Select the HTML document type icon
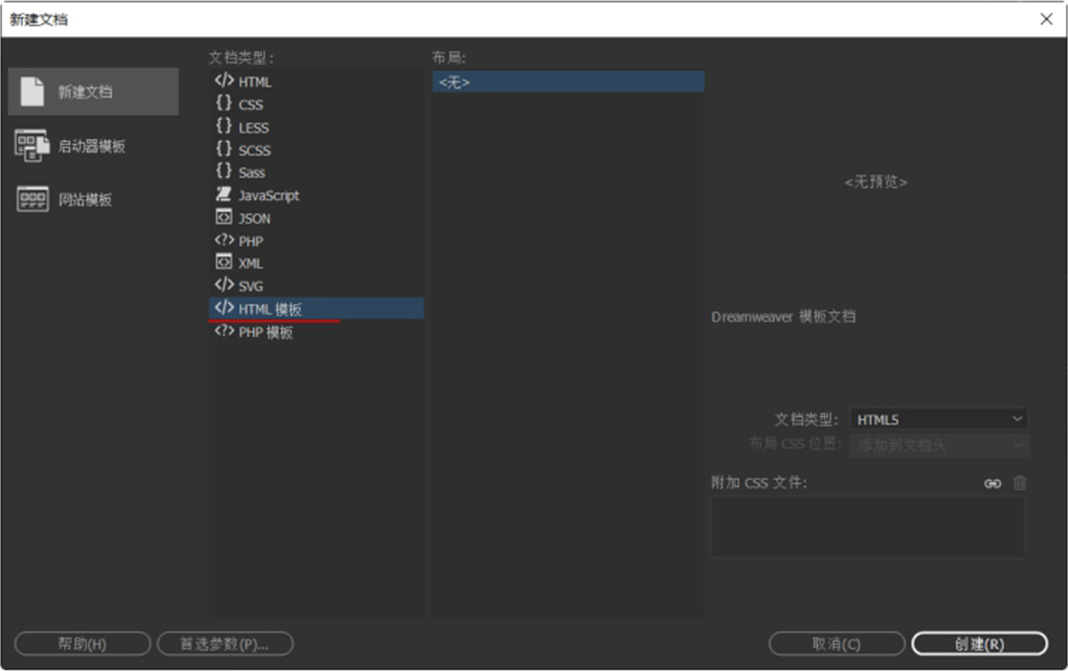 224,82
